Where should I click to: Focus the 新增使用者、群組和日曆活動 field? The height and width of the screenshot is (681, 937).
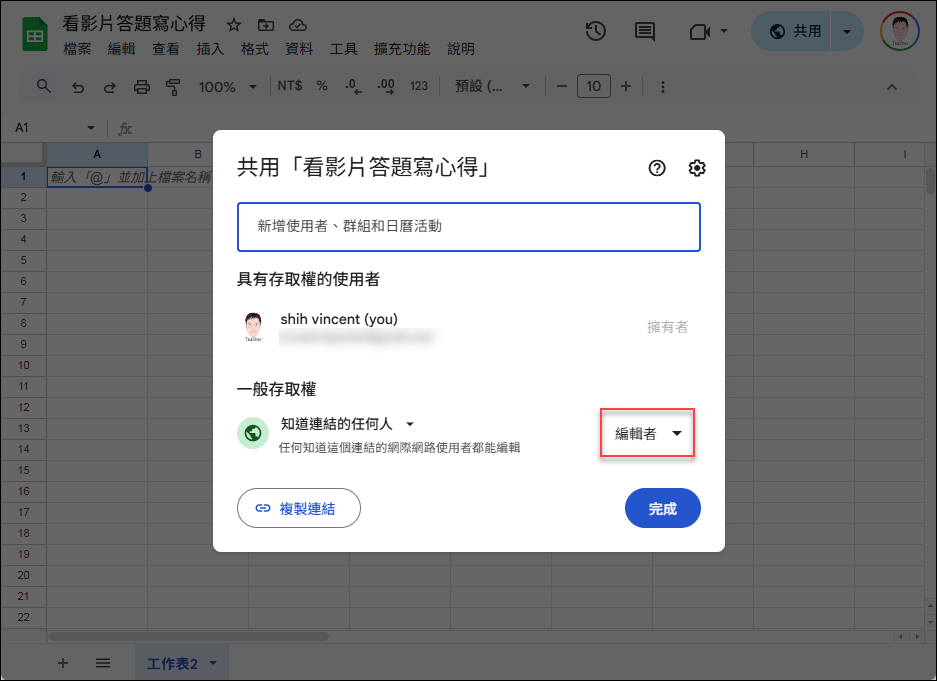pyautogui.click(x=468, y=226)
